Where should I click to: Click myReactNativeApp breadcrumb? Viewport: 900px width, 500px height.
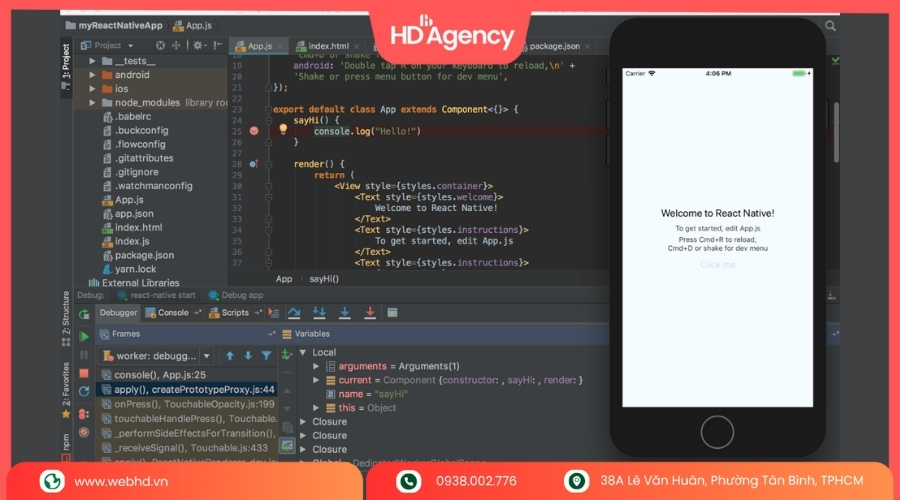point(114,25)
